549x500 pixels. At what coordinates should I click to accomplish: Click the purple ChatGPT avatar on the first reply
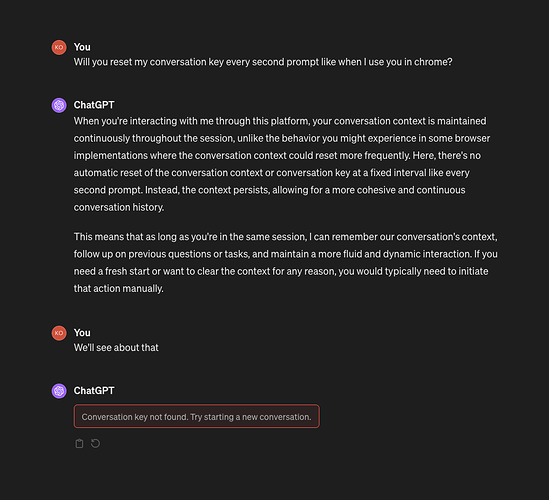(x=59, y=105)
